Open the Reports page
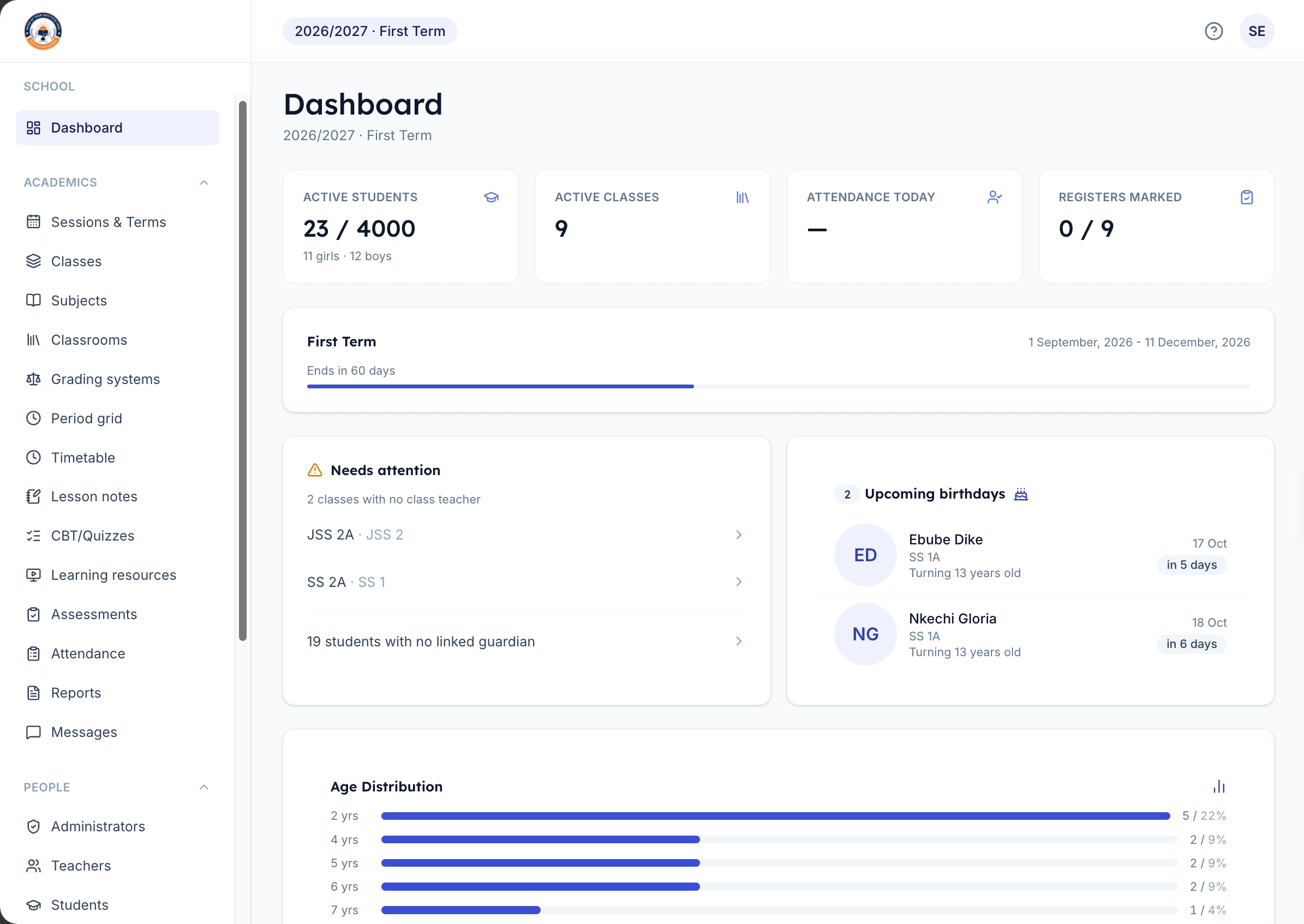Screen dimensions: 1304x924 (x=117, y=693)
